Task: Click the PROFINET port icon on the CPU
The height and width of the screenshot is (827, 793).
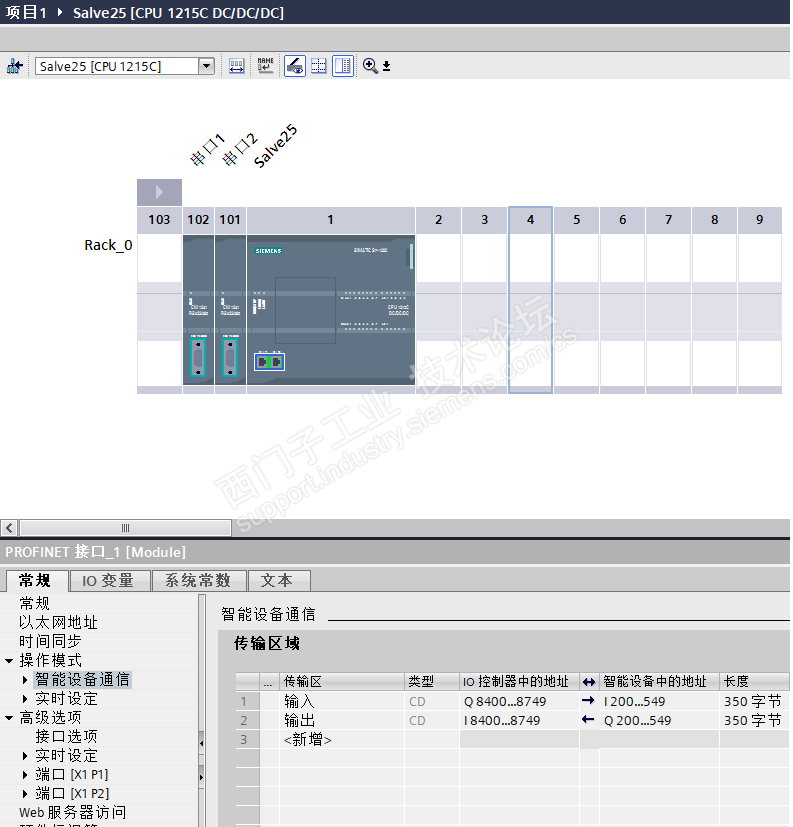Action: click(x=269, y=362)
